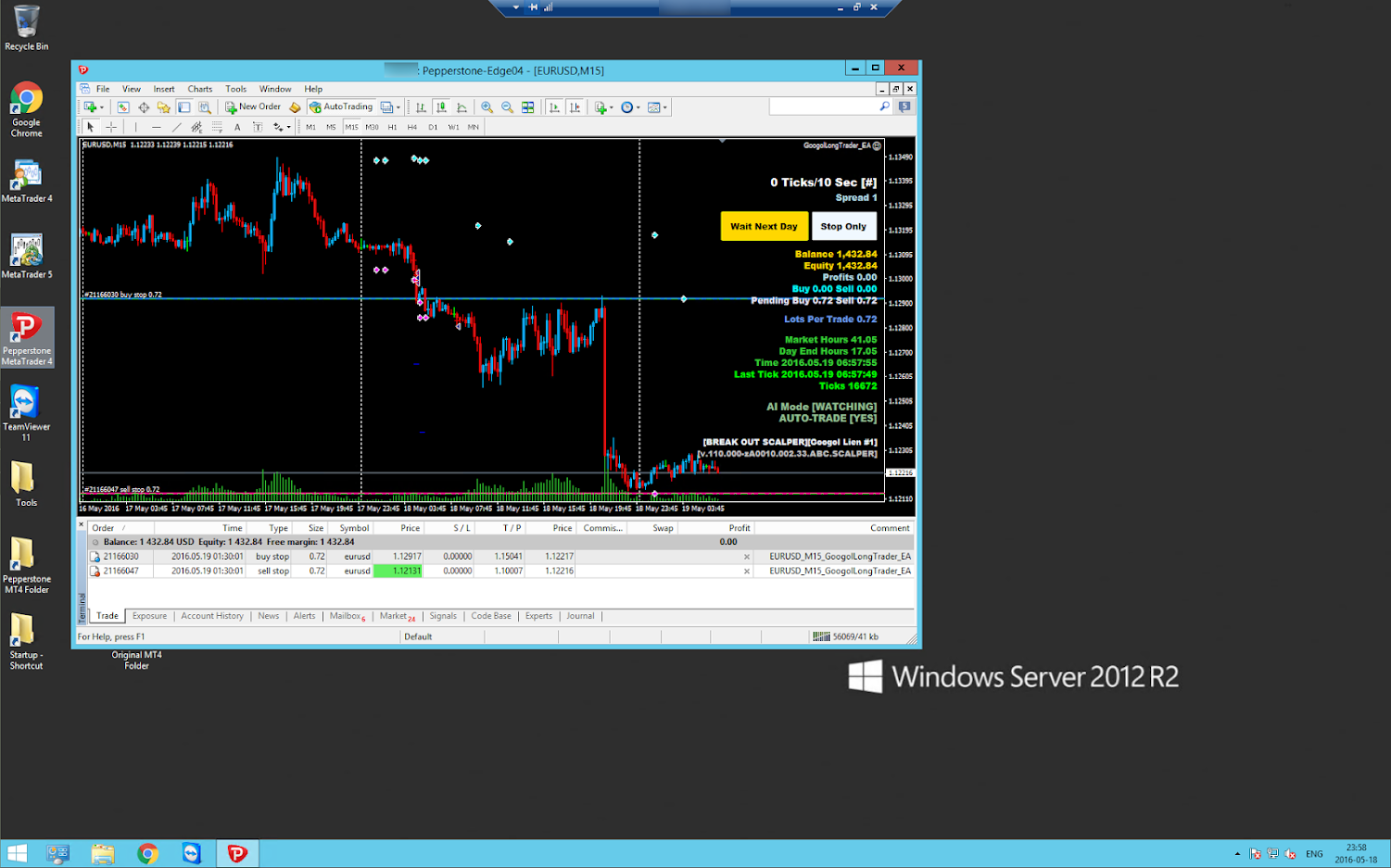Viewport: 1391px width, 868px height.
Task: Close the Terminal panel
Action: pyautogui.click(x=82, y=525)
